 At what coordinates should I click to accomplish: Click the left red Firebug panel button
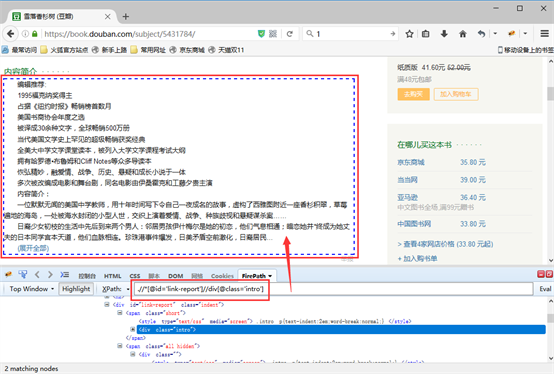pyautogui.click(x=541, y=274)
